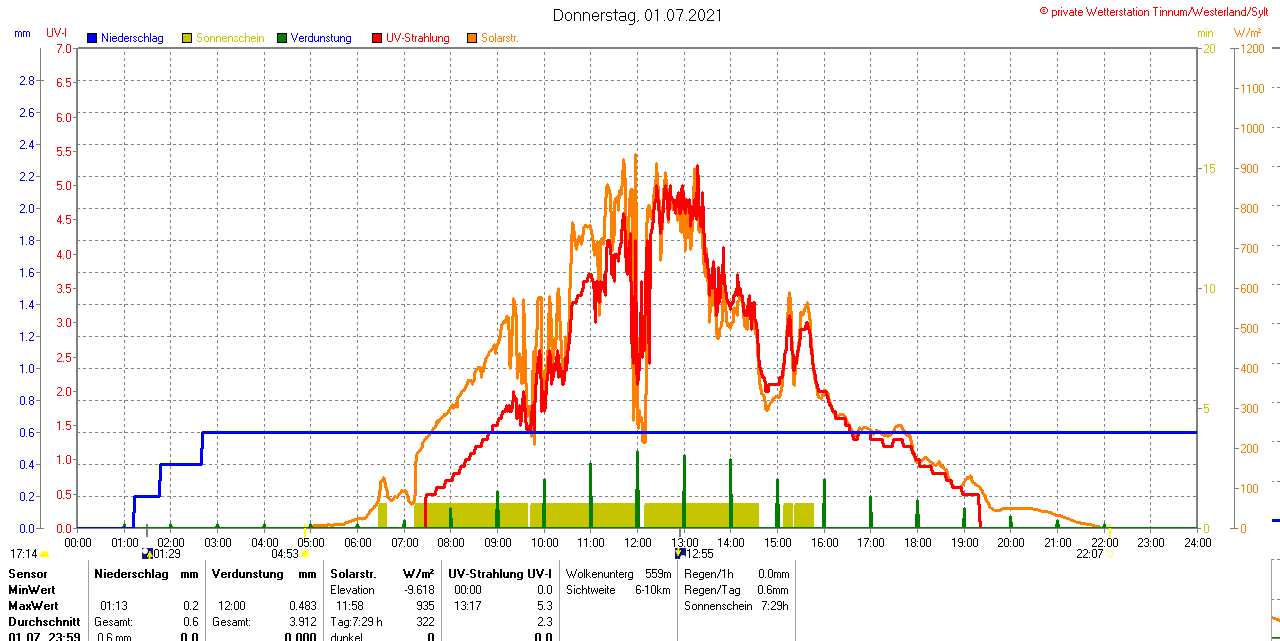Click the yellow Sonnenschein legend square
Screen dimensions: 1280x641
point(187,38)
